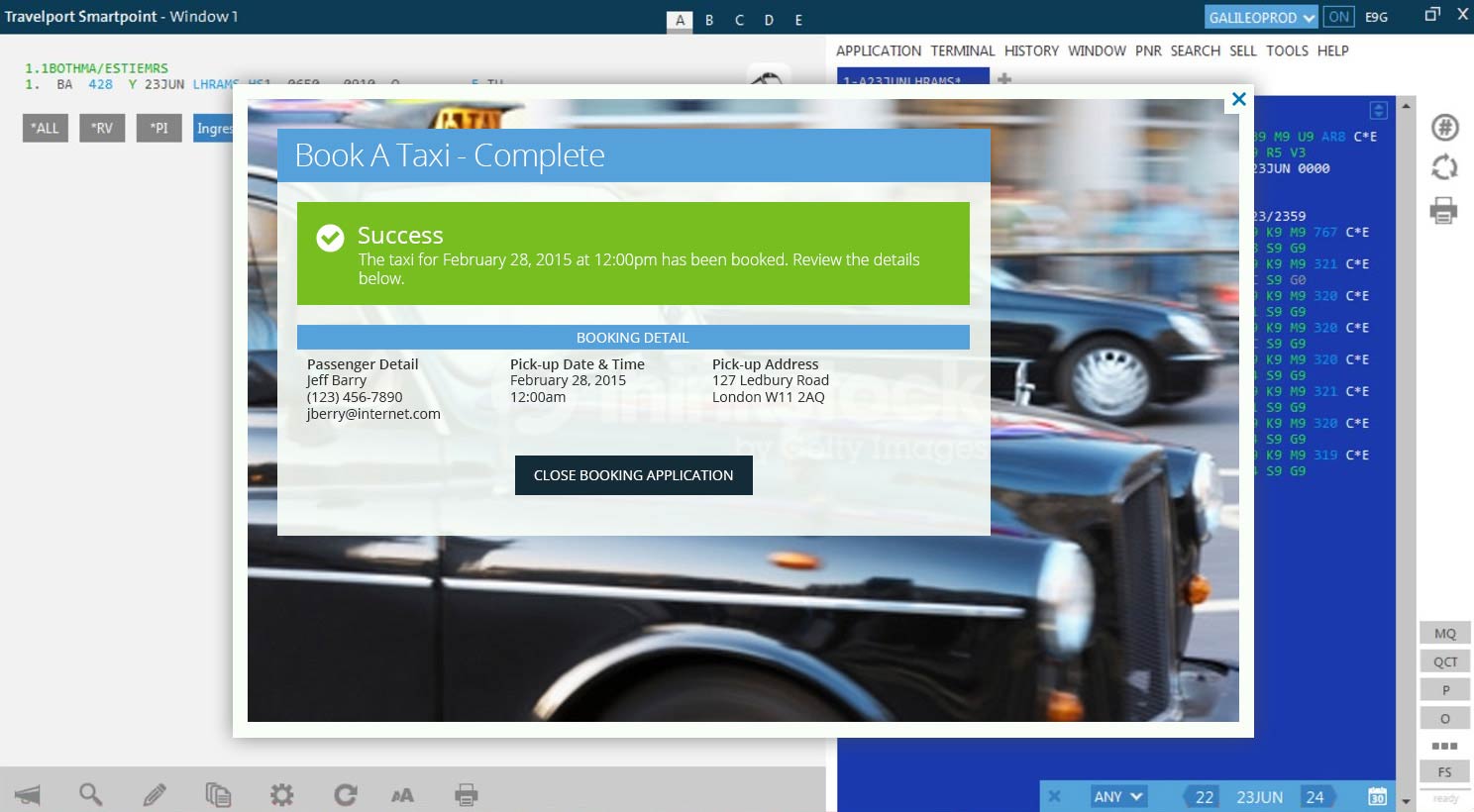The image size is (1474, 812).
Task: Switch to window tab C
Action: point(739,20)
